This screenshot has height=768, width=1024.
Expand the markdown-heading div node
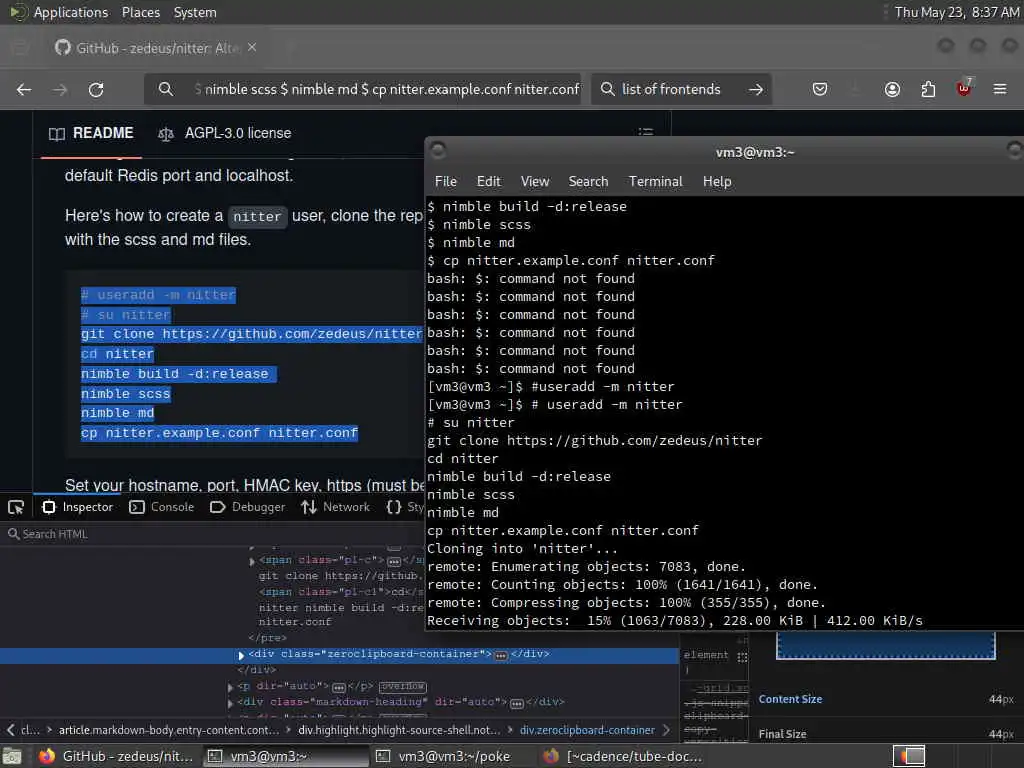(x=231, y=703)
